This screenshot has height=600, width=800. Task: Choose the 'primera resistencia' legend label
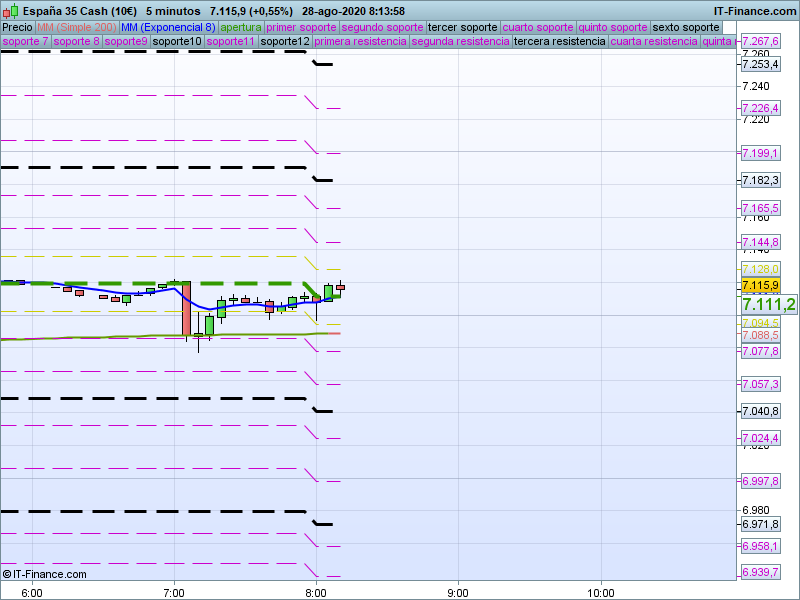pyautogui.click(x=360, y=42)
